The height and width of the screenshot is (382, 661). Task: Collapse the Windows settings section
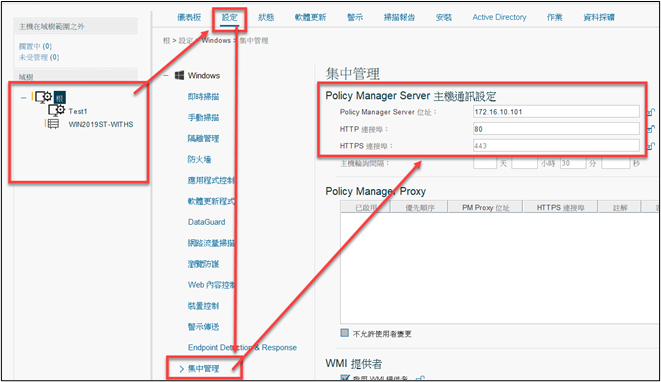pyautogui.click(x=166, y=75)
